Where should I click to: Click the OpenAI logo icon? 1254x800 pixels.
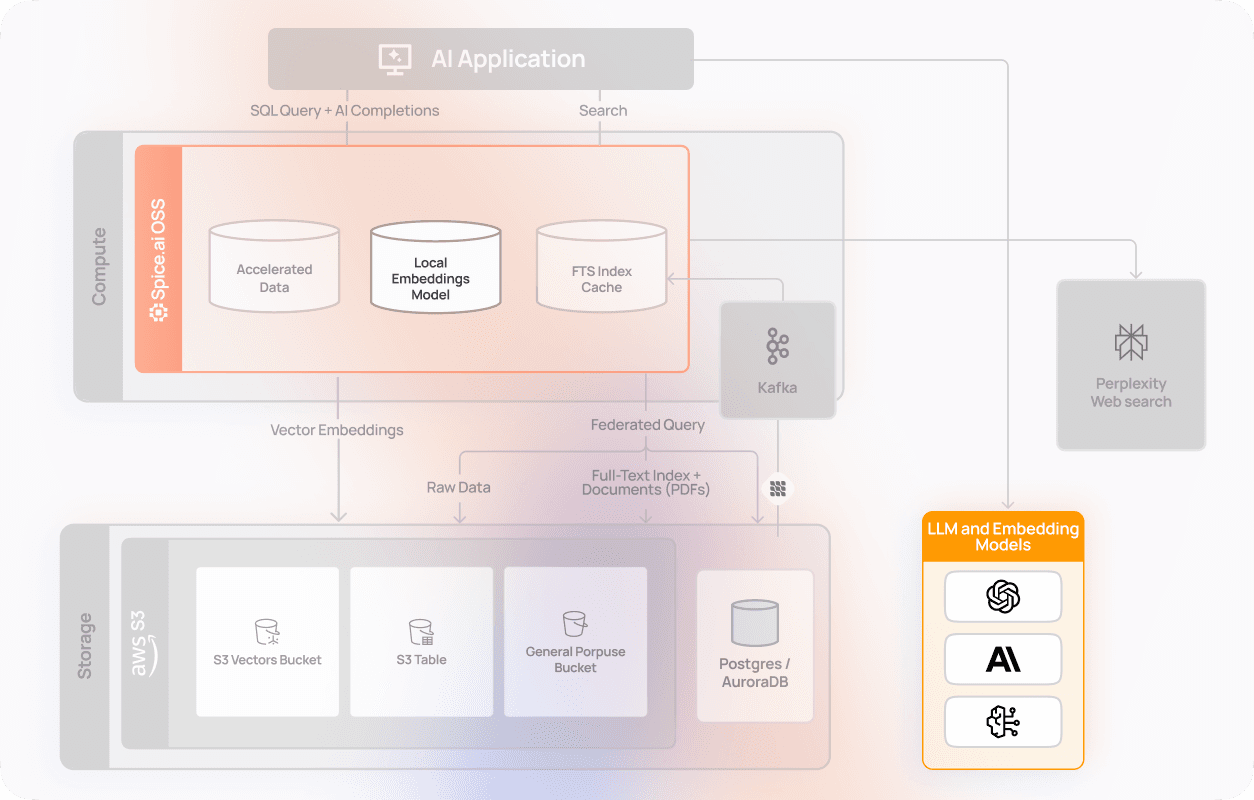click(x=1003, y=596)
